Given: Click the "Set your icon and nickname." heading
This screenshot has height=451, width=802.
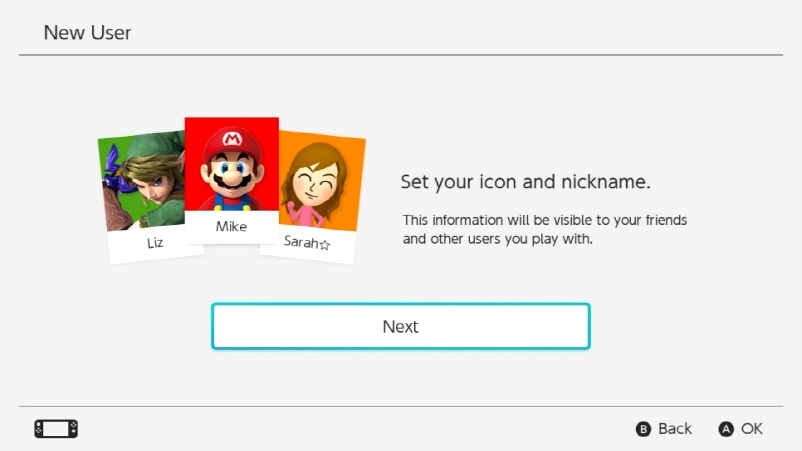Looking at the screenshot, I should coord(525,182).
